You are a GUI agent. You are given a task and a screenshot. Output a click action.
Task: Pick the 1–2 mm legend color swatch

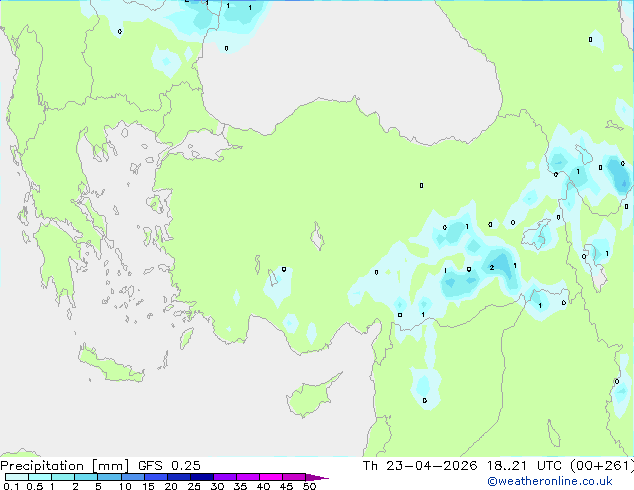tap(63, 477)
